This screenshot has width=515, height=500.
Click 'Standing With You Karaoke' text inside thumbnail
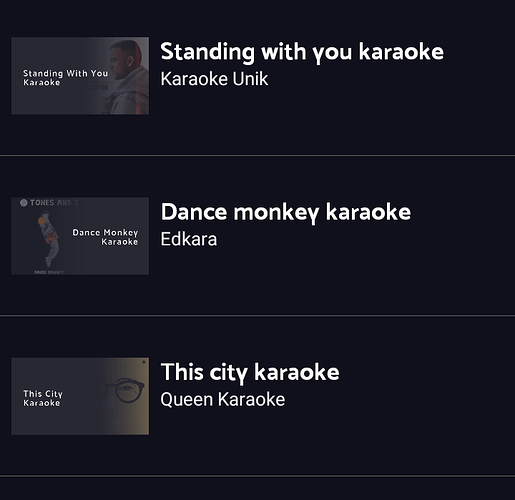pyautogui.click(x=65, y=78)
